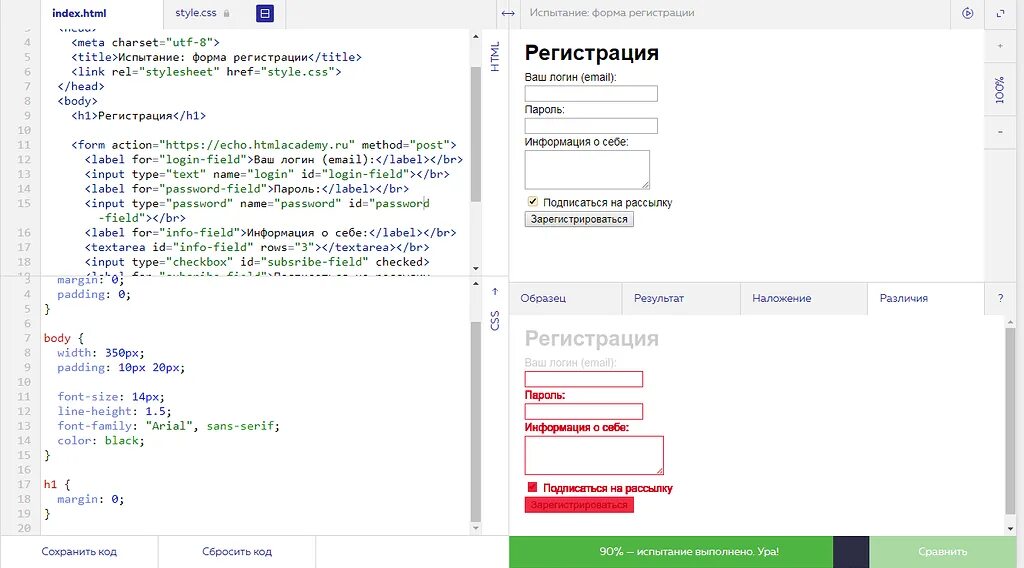Click the CSS panel label

click(495, 320)
